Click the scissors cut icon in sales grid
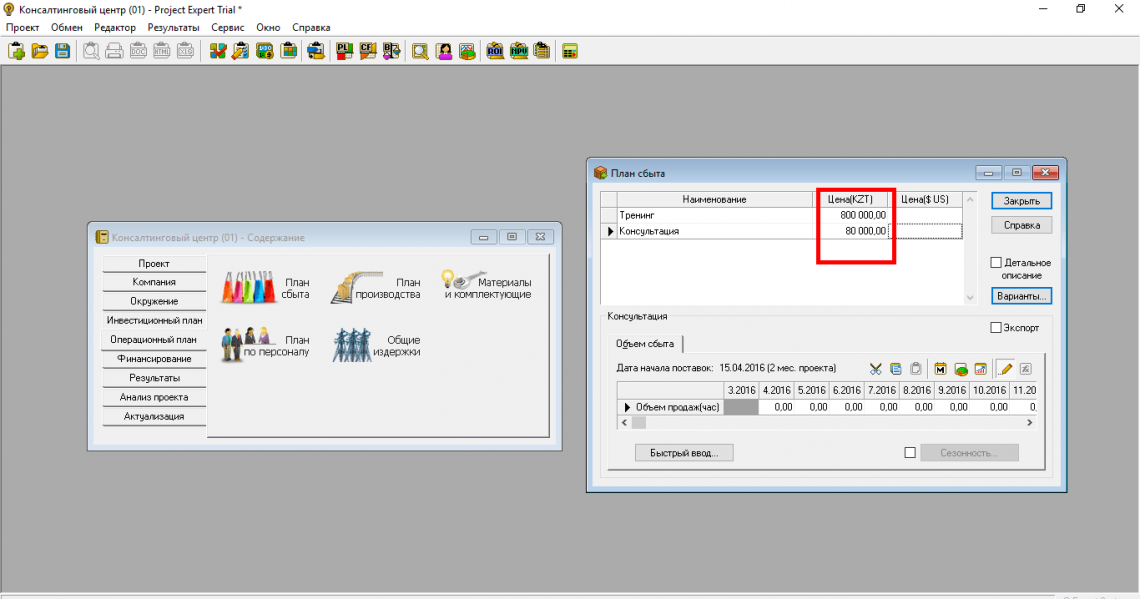Viewport: 1140px width, 599px height. pyautogui.click(x=876, y=369)
